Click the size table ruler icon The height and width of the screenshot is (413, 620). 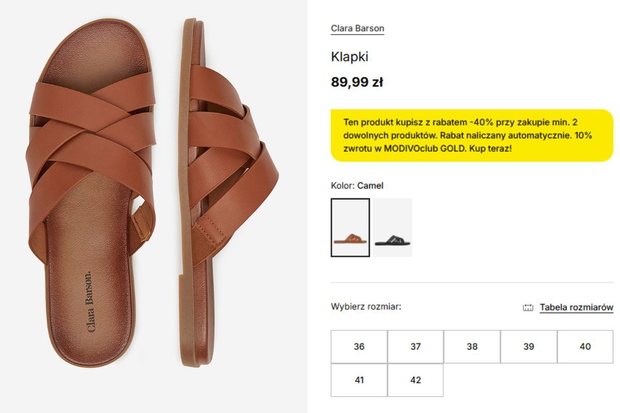pyautogui.click(x=528, y=307)
